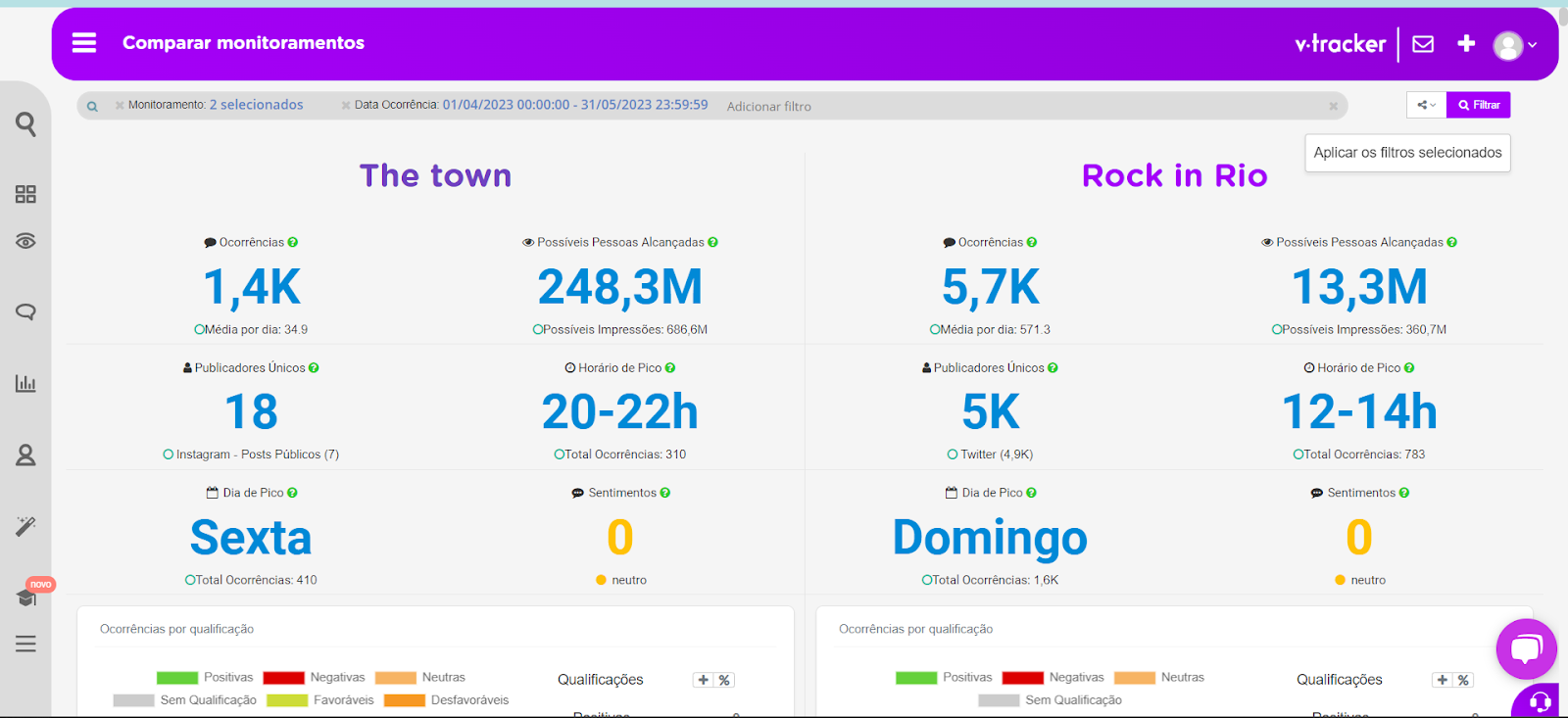Click the 5,7K occurrences value
The image size is (1568, 718).
click(x=991, y=287)
